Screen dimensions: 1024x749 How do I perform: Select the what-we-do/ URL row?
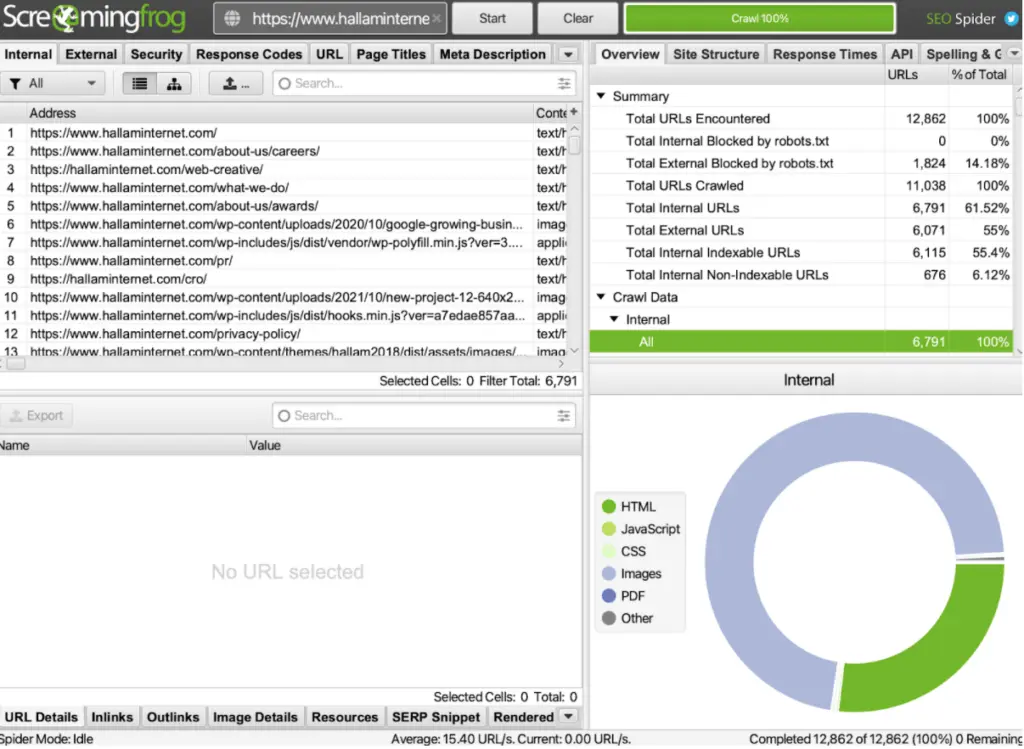(283, 187)
